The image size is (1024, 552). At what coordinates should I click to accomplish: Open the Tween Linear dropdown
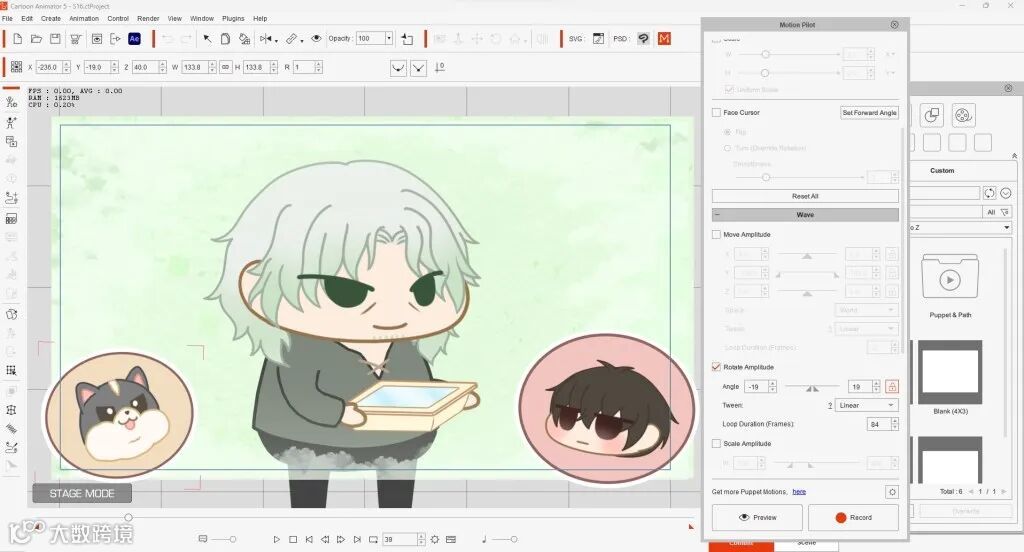click(x=867, y=406)
